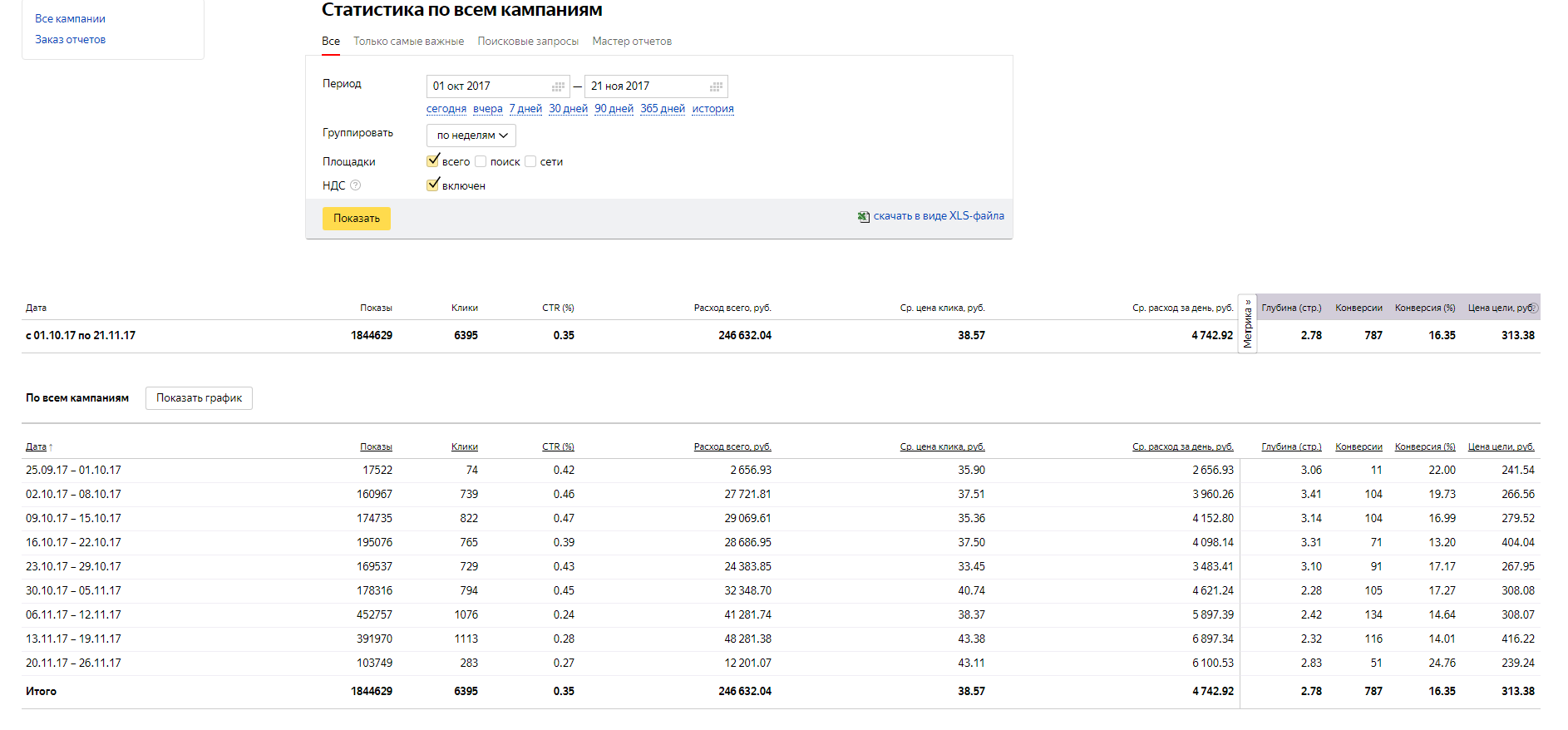Click goal price value '416.22'
This screenshot has width=1568, height=730.
click(1518, 639)
